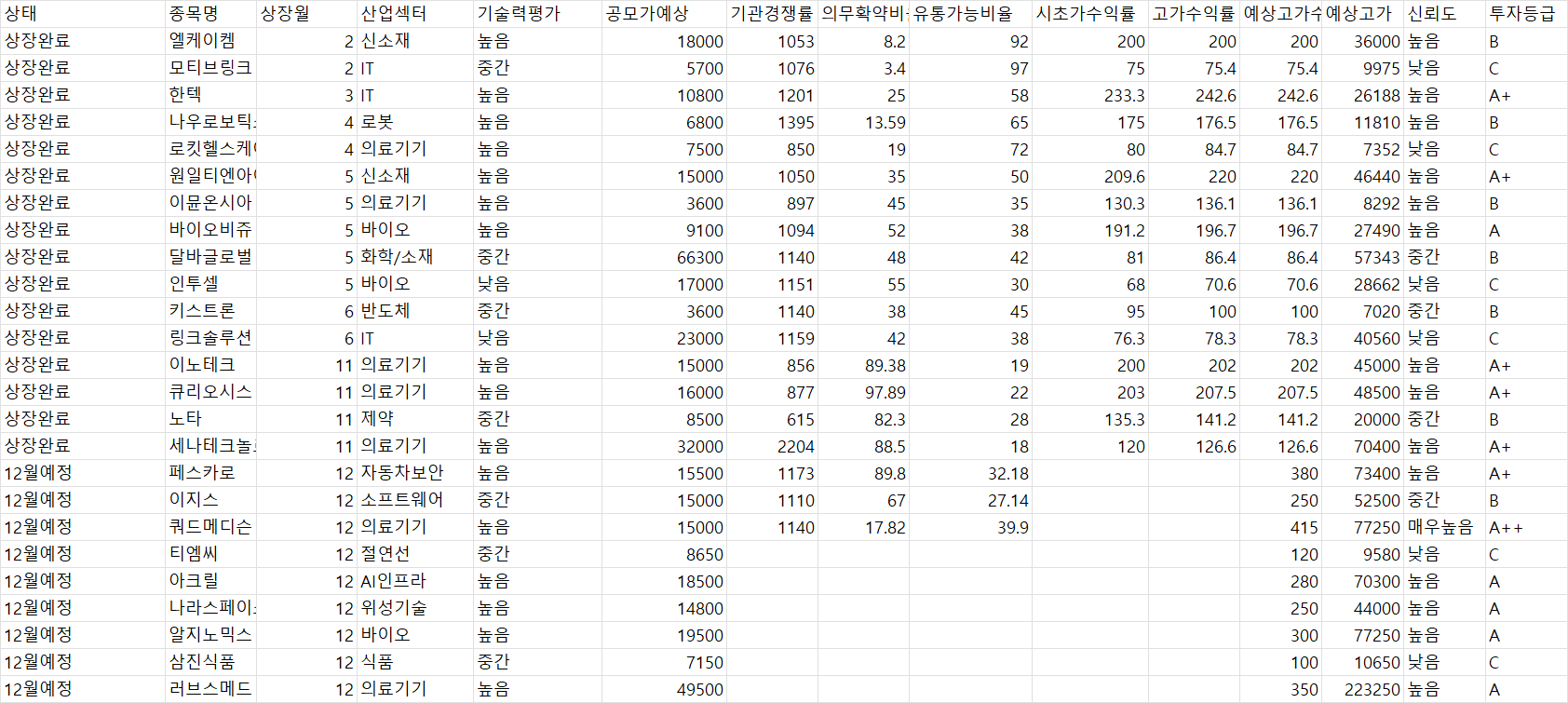
Task: Select the sector cell '제약'
Action: pyautogui.click(x=415, y=419)
